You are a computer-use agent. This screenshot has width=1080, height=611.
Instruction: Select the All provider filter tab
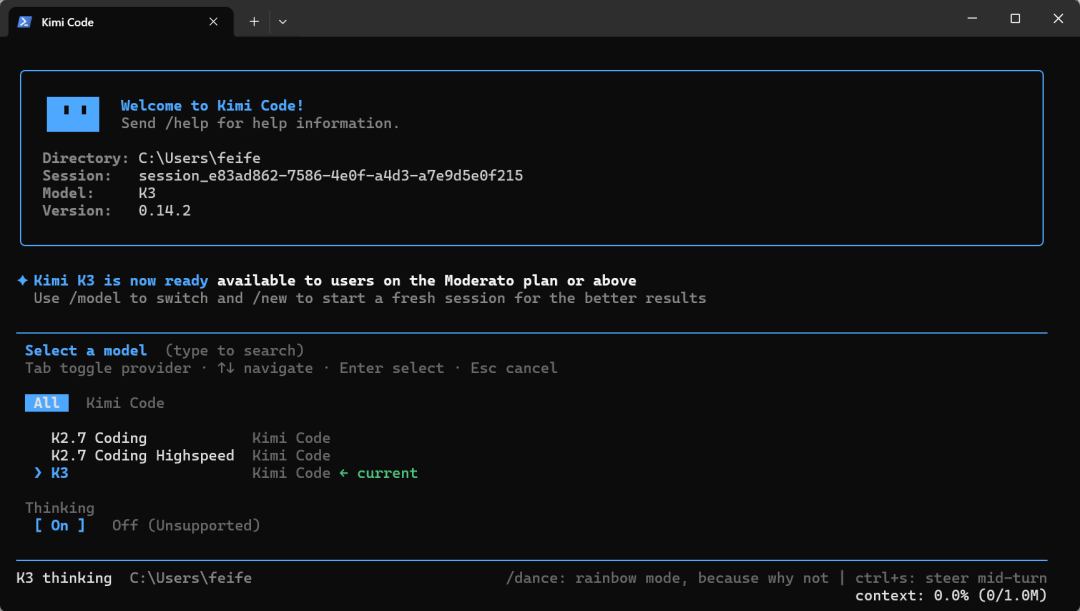47,403
